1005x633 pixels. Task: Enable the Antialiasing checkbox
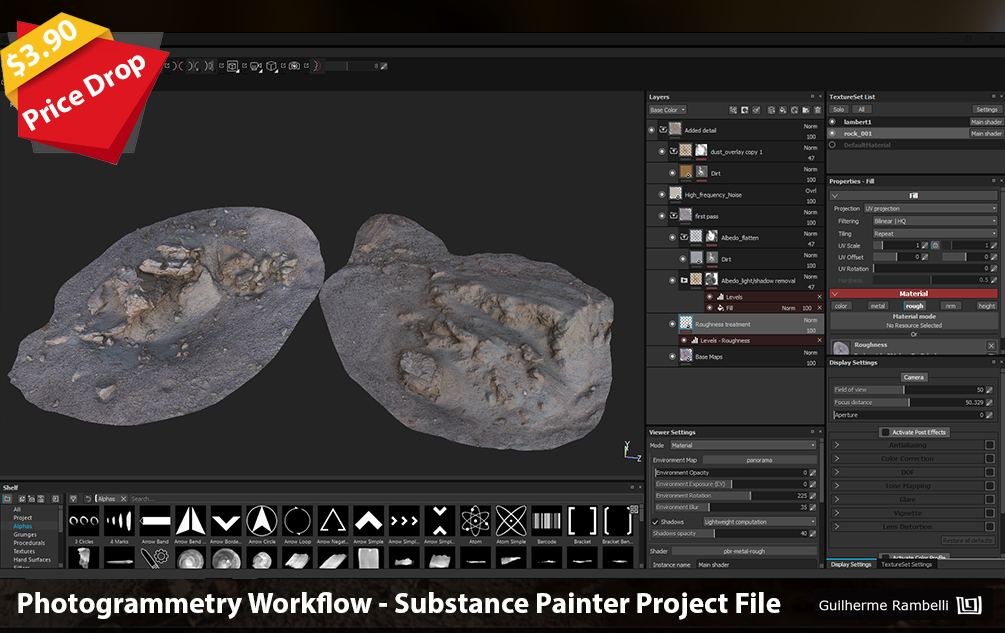[990, 445]
